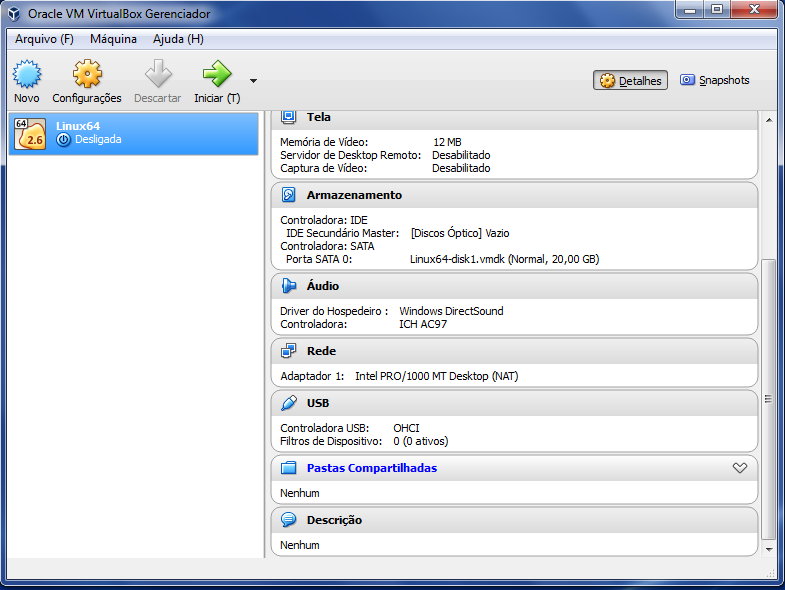Click Nenhum under Descrição
This screenshot has width=785, height=590.
tap(299, 545)
